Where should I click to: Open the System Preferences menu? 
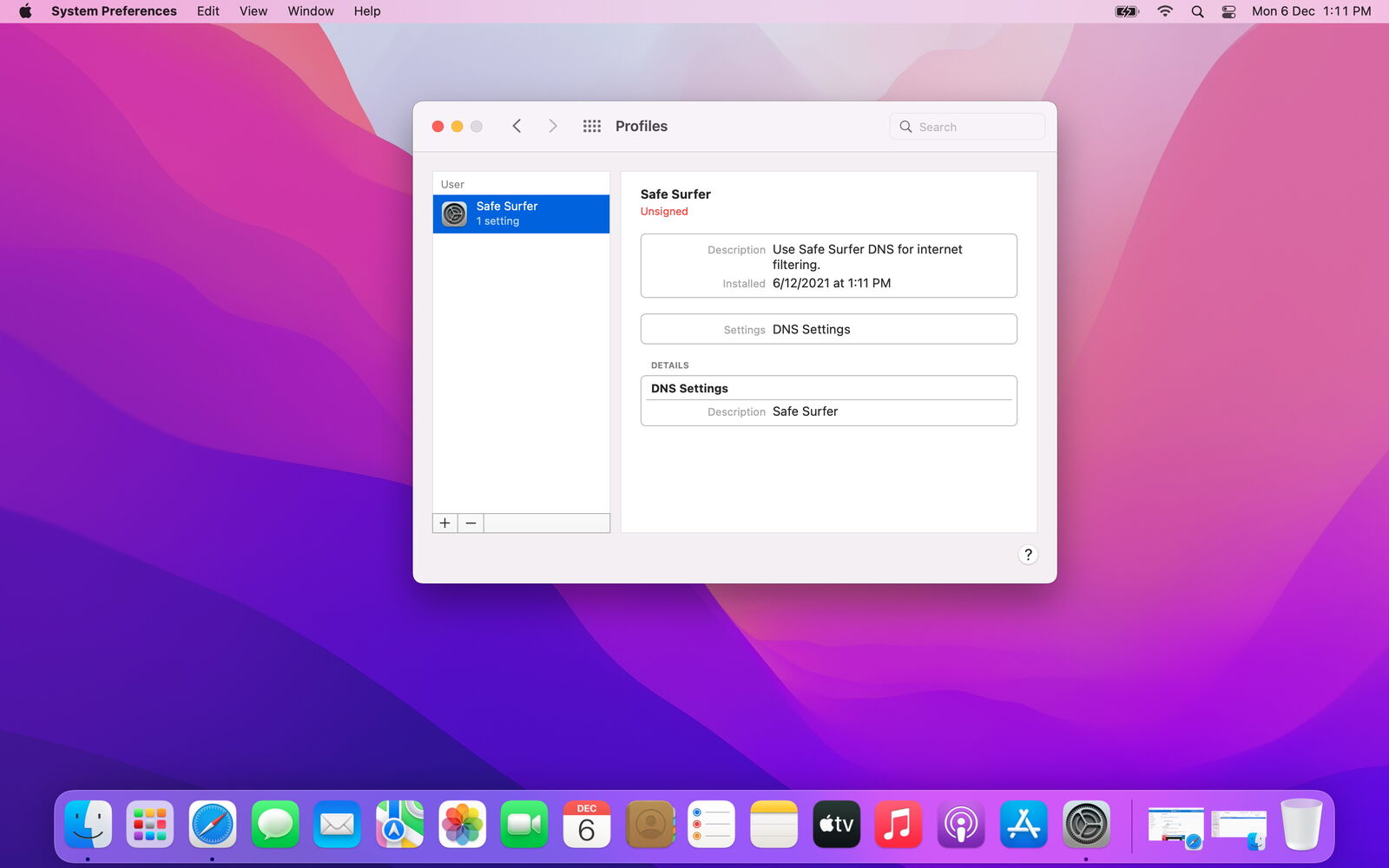[x=114, y=11]
